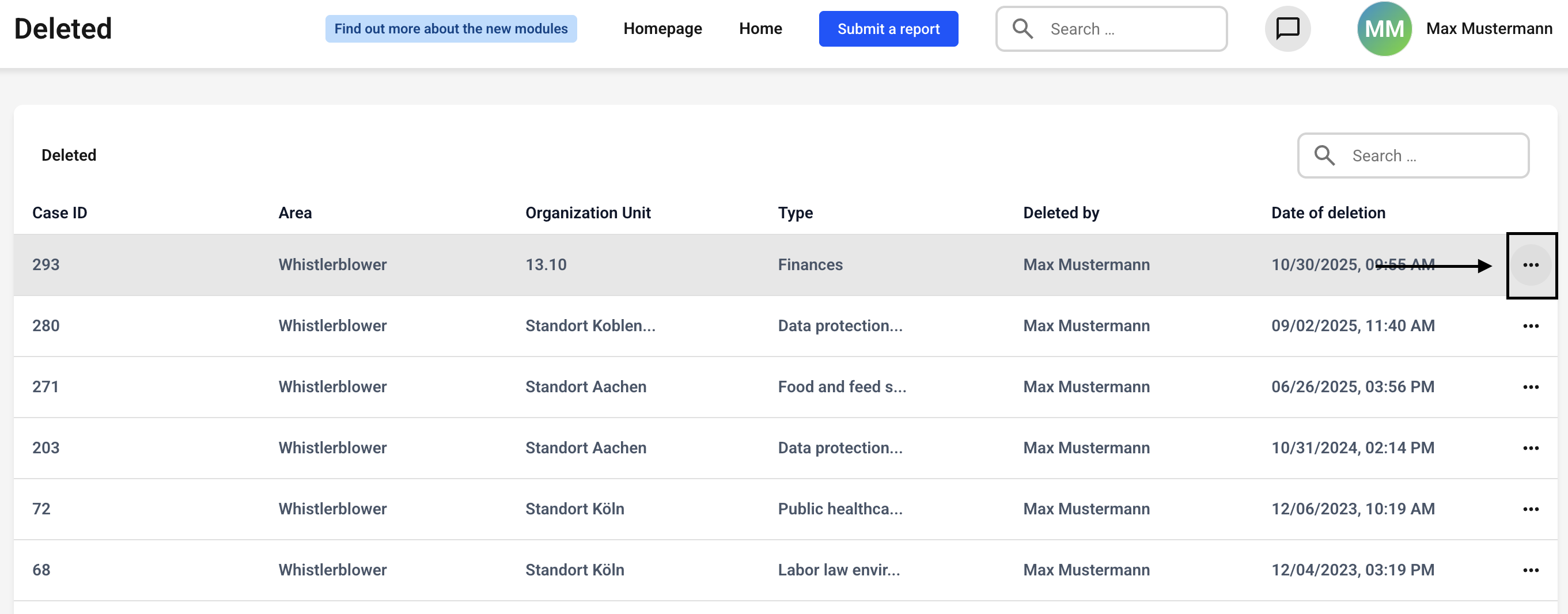This screenshot has width=1568, height=614.
Task: Open the three-dot menu for case 203
Action: coord(1530,448)
